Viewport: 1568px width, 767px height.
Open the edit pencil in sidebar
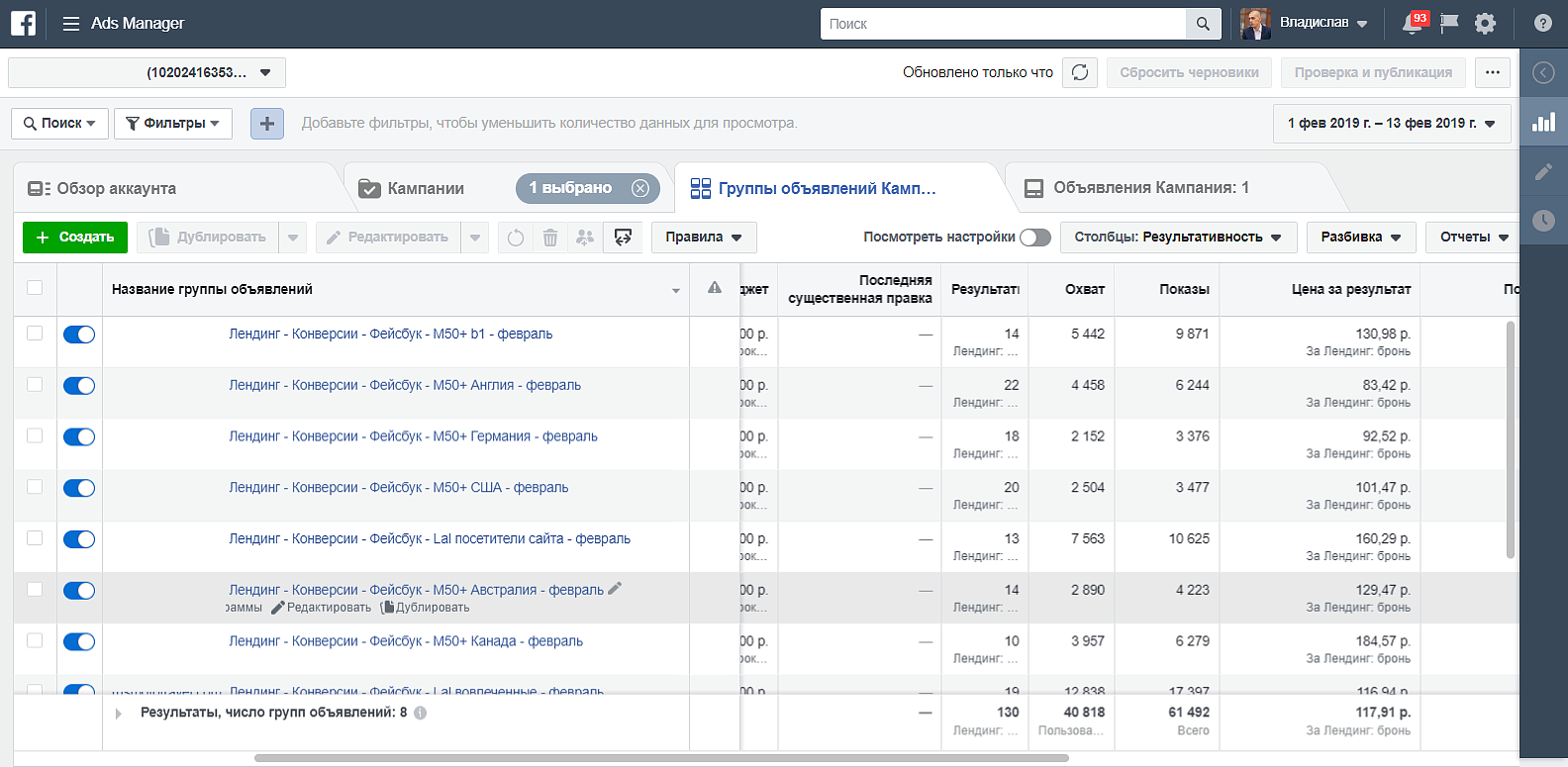1543,171
